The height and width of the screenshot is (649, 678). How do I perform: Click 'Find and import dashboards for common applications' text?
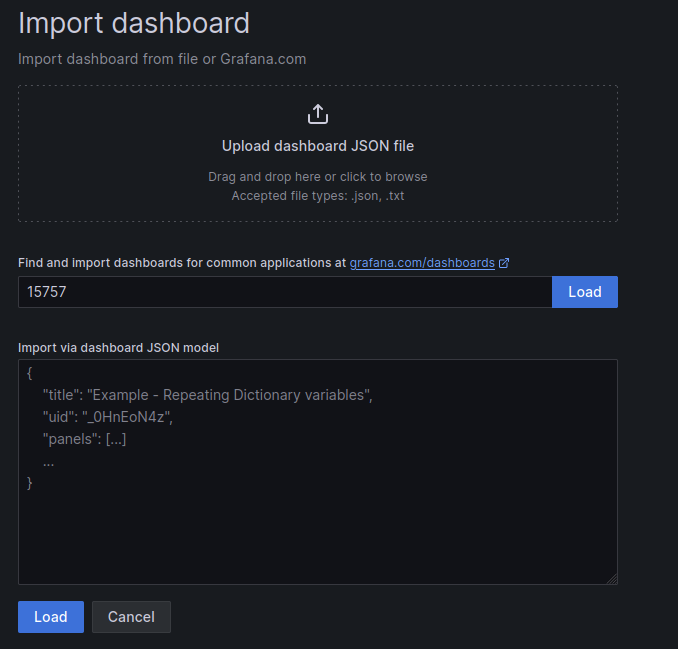coord(177,263)
